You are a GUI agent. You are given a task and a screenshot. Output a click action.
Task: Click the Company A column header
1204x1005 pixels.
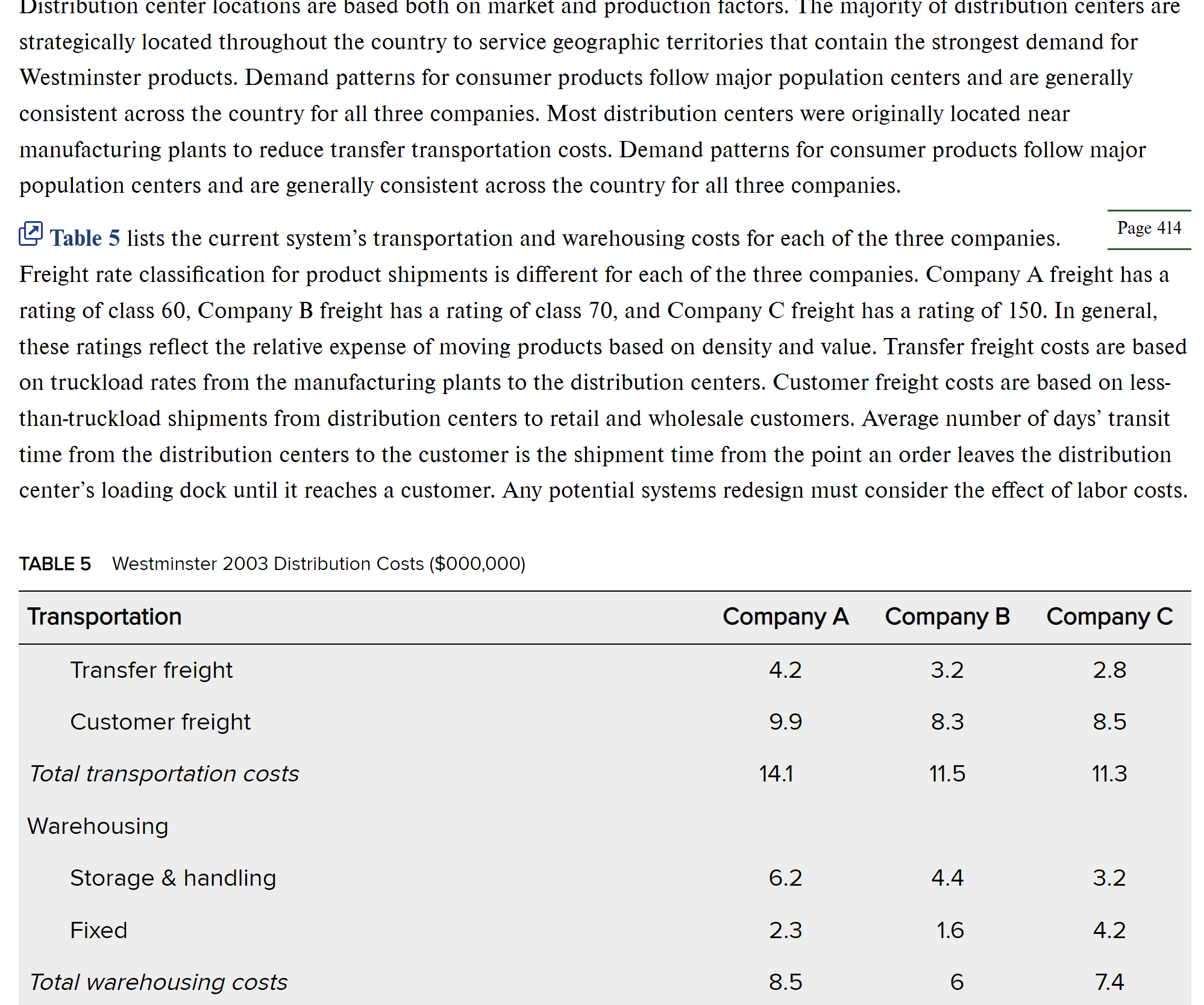(x=785, y=617)
